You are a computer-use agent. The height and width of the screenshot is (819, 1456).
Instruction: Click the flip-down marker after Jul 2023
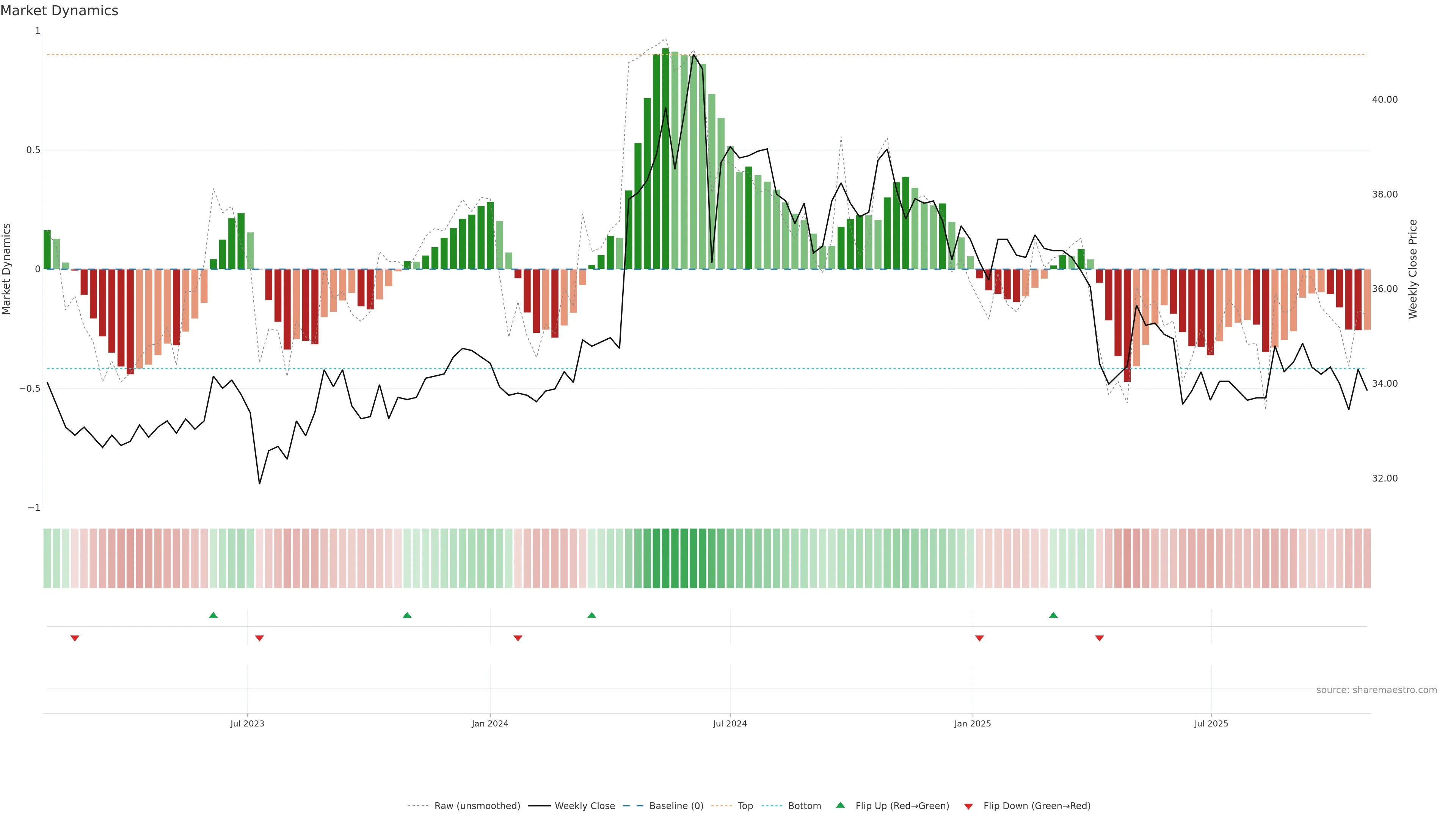coord(259,638)
